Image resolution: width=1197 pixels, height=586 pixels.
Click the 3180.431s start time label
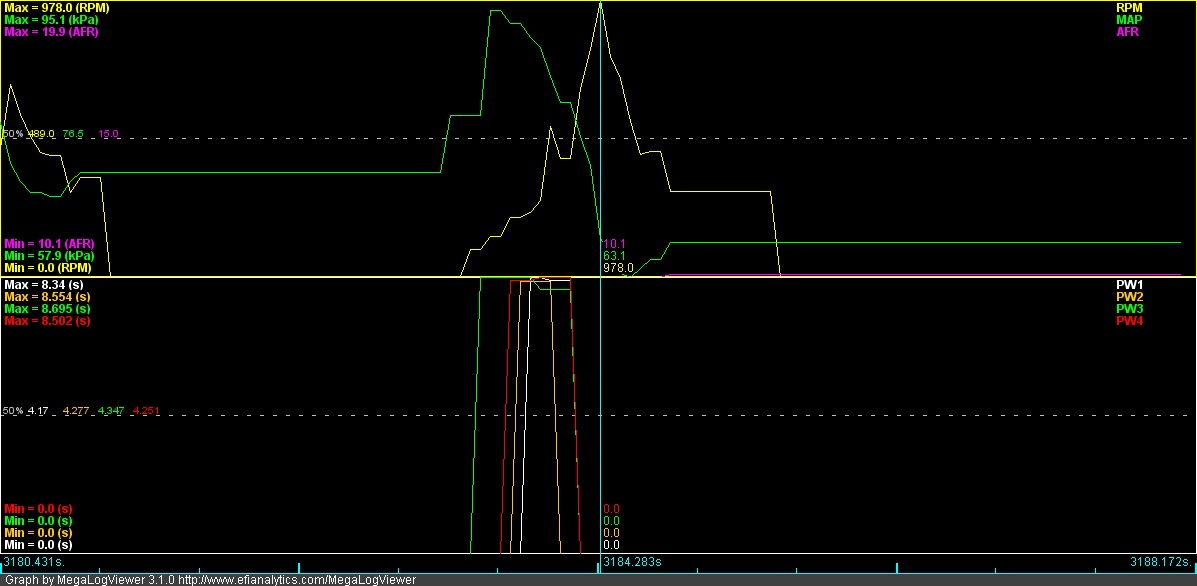coord(31,562)
